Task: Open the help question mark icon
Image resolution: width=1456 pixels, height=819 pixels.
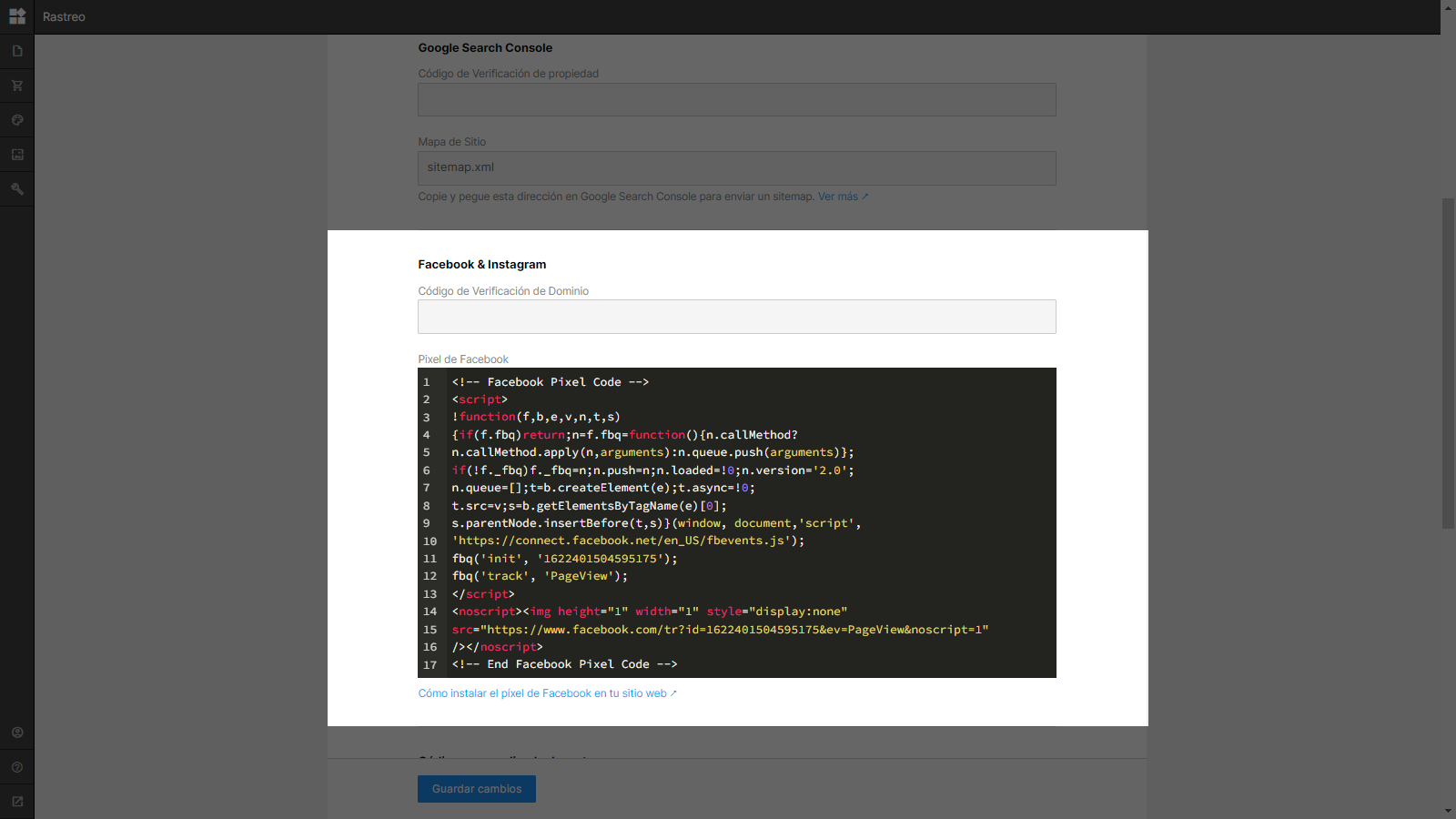Action: point(17,767)
